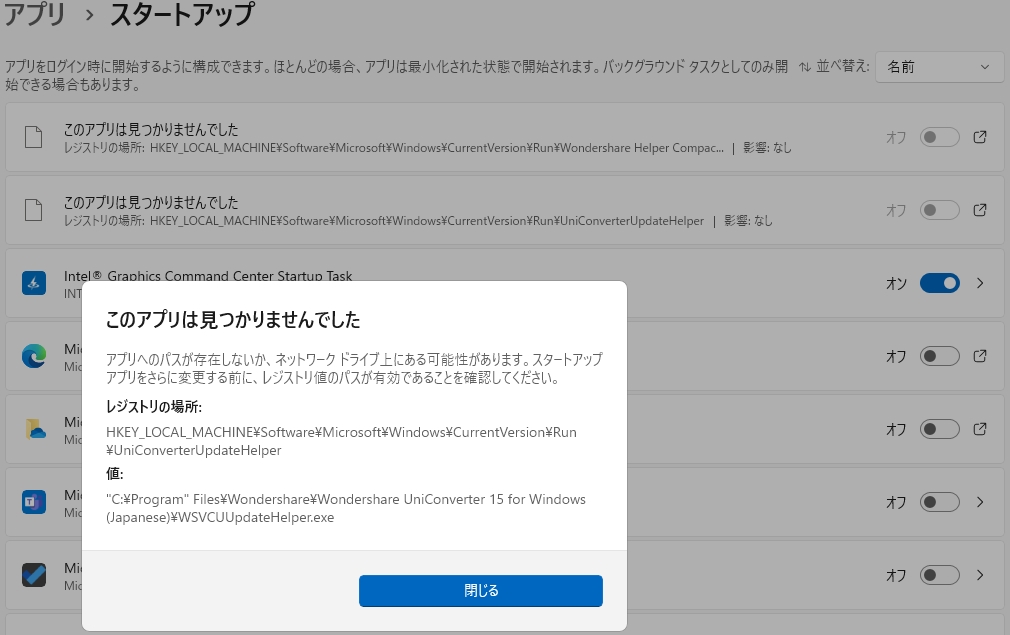Click the blue checkmark app icon
The width and height of the screenshot is (1010, 635).
[33, 574]
